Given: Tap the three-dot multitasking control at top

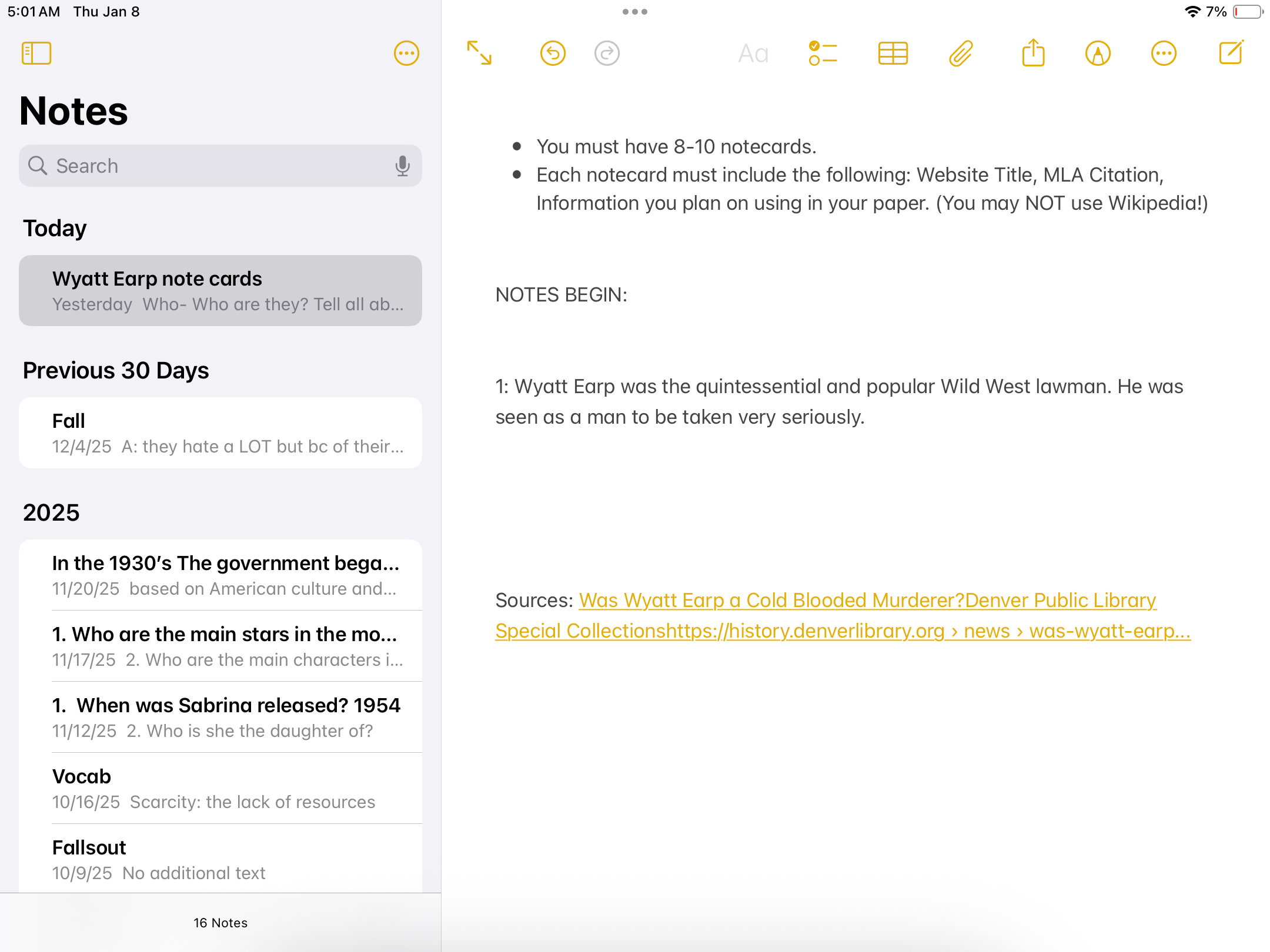Looking at the screenshot, I should pyautogui.click(x=635, y=12).
